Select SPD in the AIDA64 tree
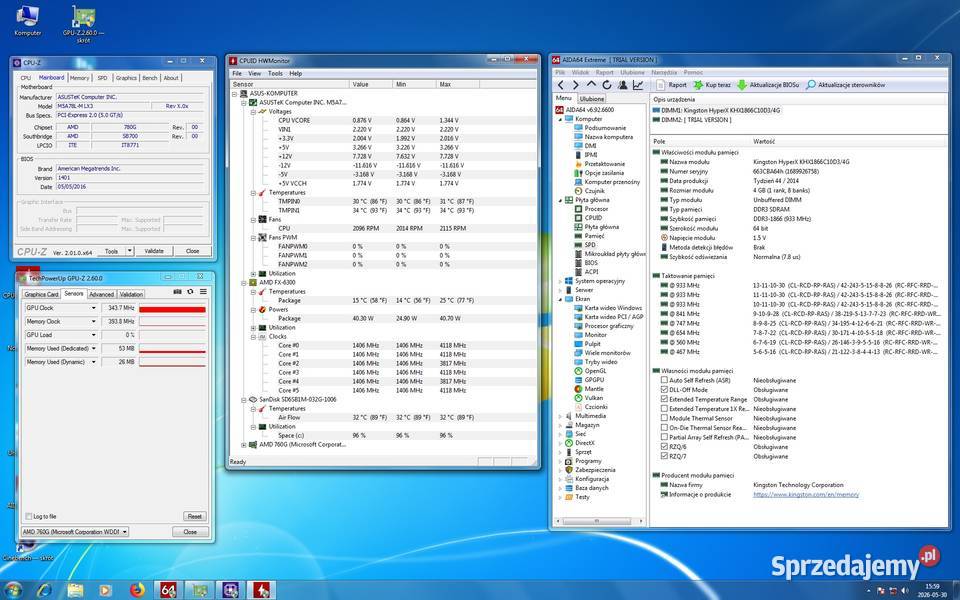The width and height of the screenshot is (960, 600). 590,245
